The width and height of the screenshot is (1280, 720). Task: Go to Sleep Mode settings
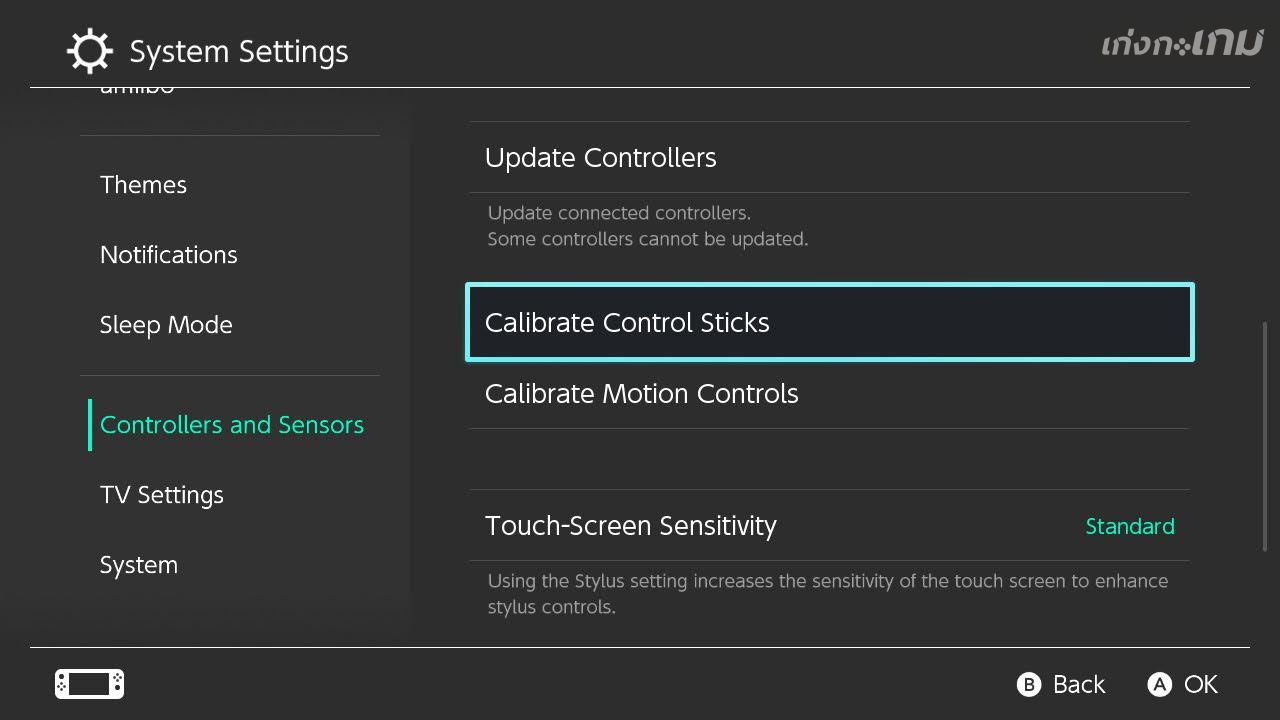pyautogui.click(x=166, y=325)
